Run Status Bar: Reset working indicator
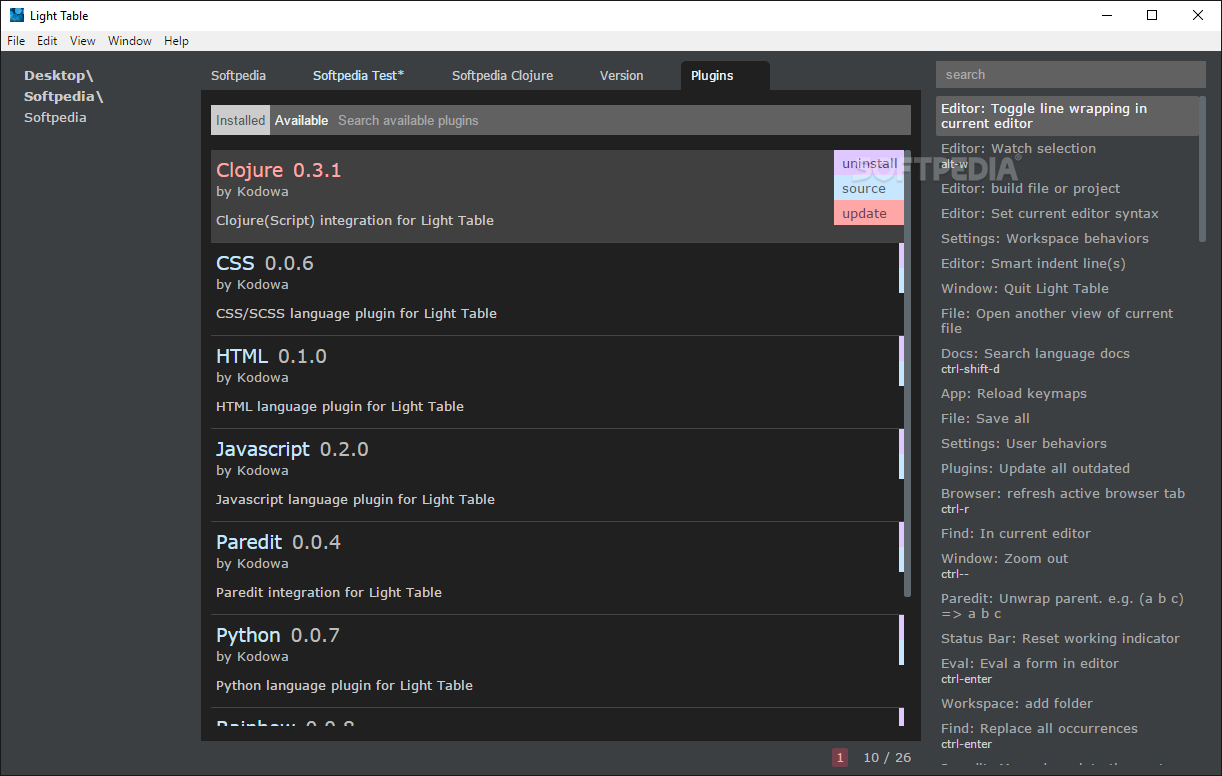The image size is (1222, 776). click(x=1068, y=638)
